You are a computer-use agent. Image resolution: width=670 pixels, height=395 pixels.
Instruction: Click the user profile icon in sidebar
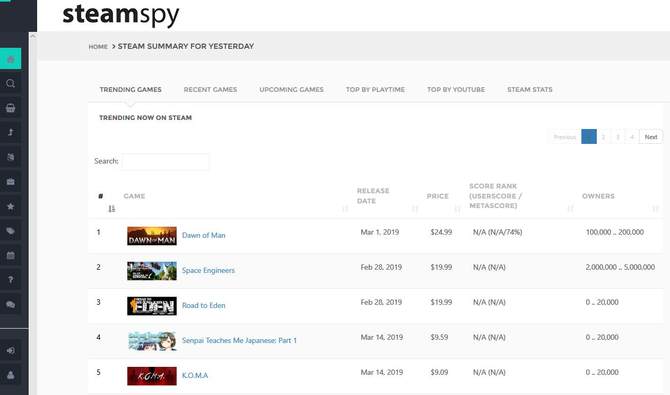pos(11,375)
